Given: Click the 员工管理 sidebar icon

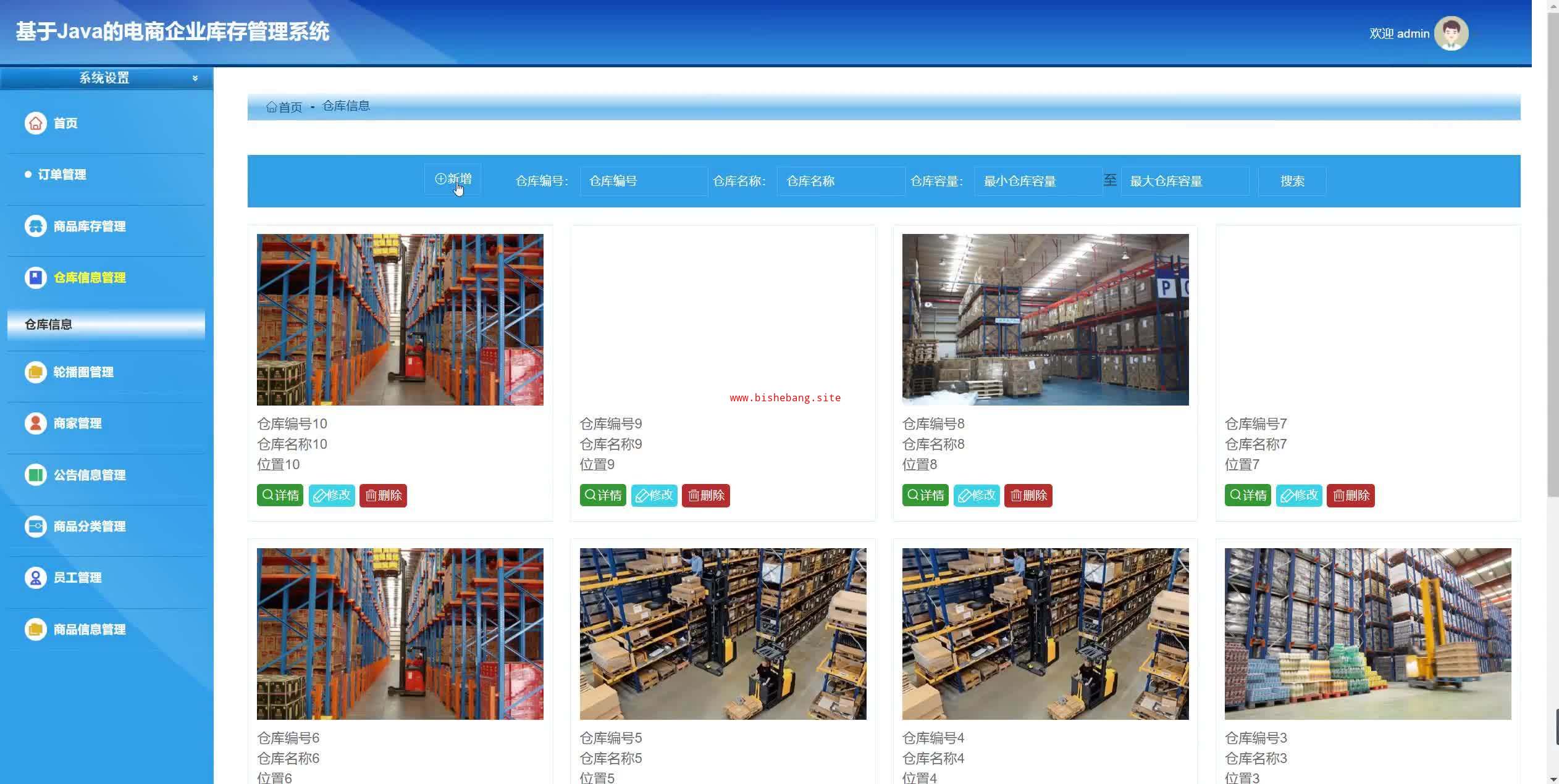Looking at the screenshot, I should tap(35, 577).
